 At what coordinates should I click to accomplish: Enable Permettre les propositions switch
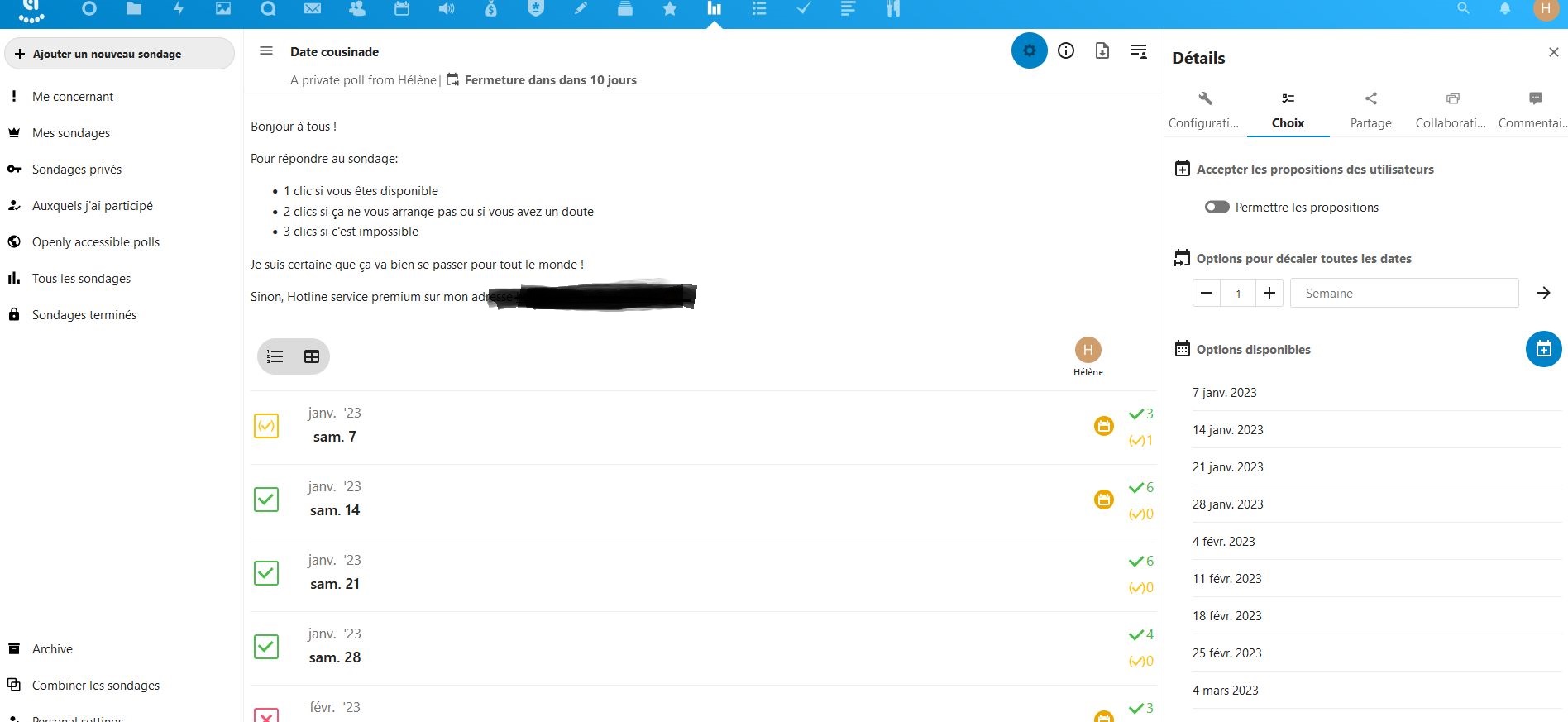[x=1217, y=208]
